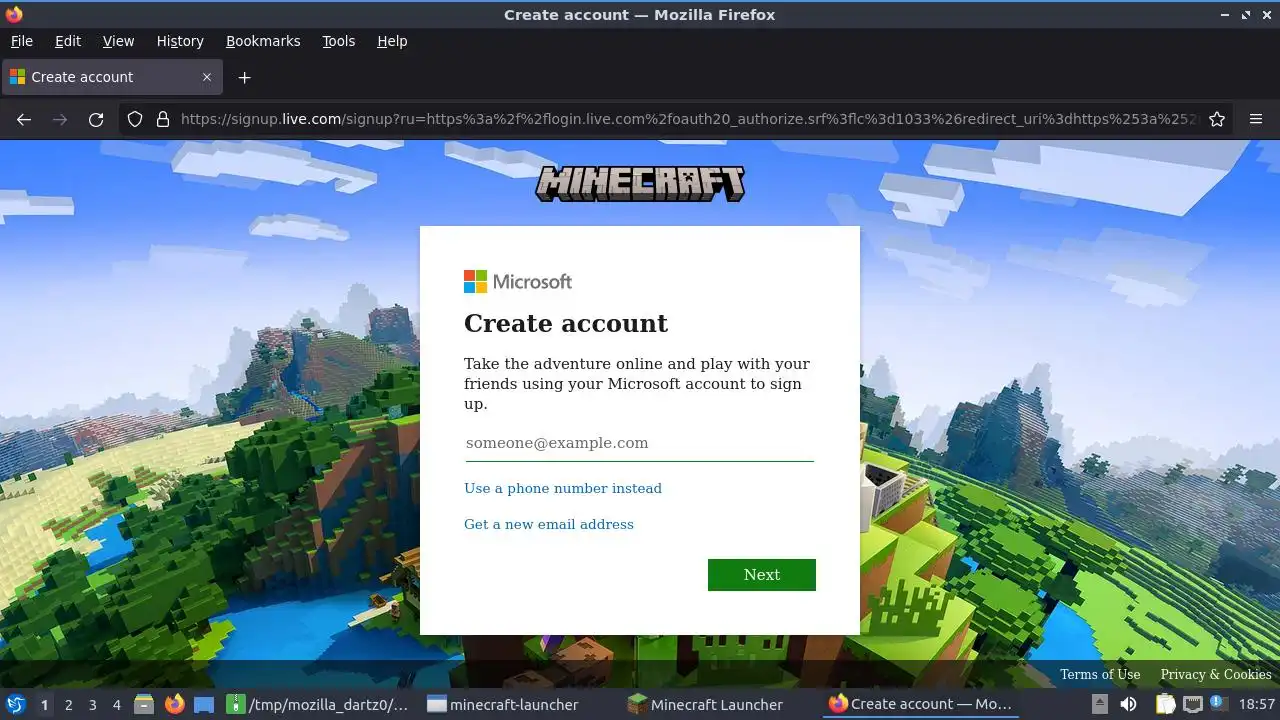Image resolution: width=1280 pixels, height=720 pixels.
Task: Launch Firefox from taskbar quick launch
Action: point(174,704)
